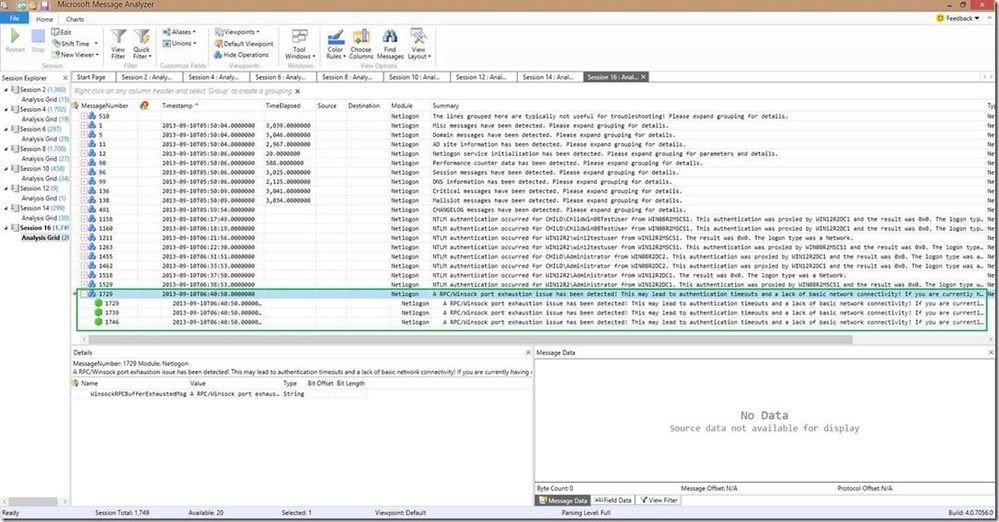The image size is (999, 522).
Task: Close the Session Explorer panel
Action: (x=64, y=78)
